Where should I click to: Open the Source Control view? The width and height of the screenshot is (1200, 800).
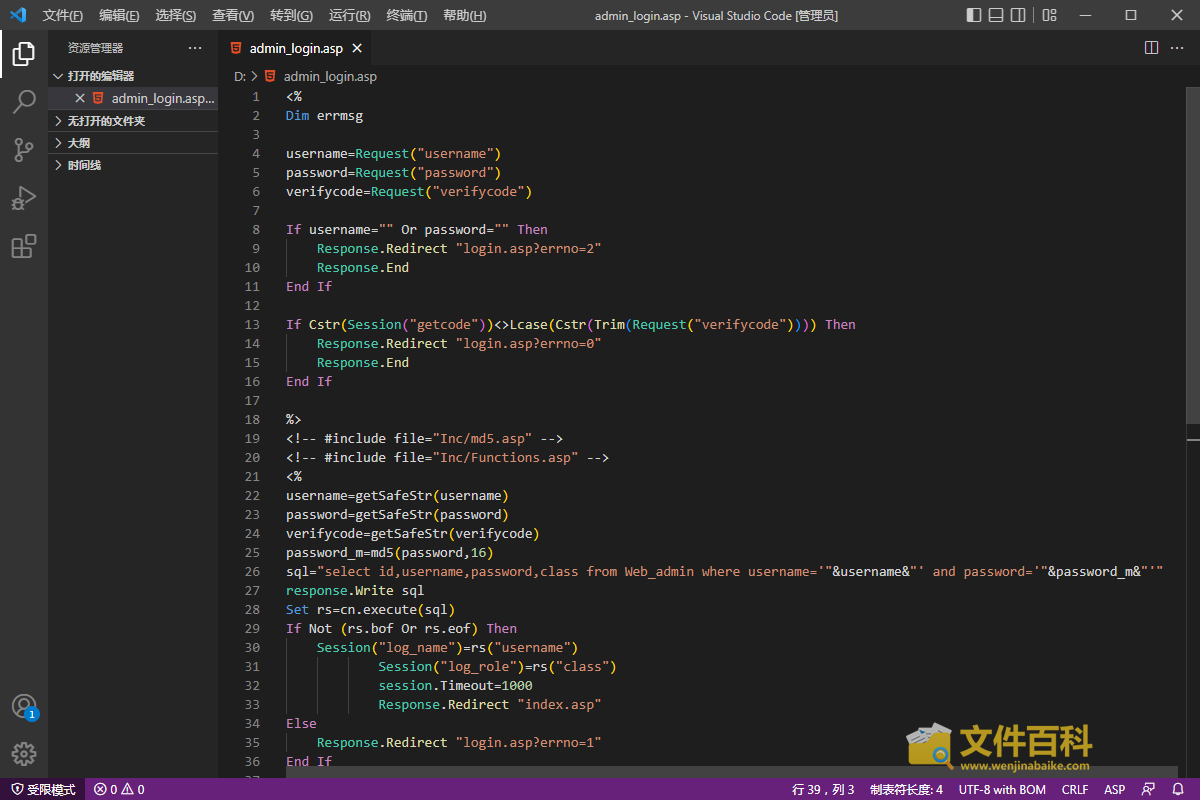[24, 150]
